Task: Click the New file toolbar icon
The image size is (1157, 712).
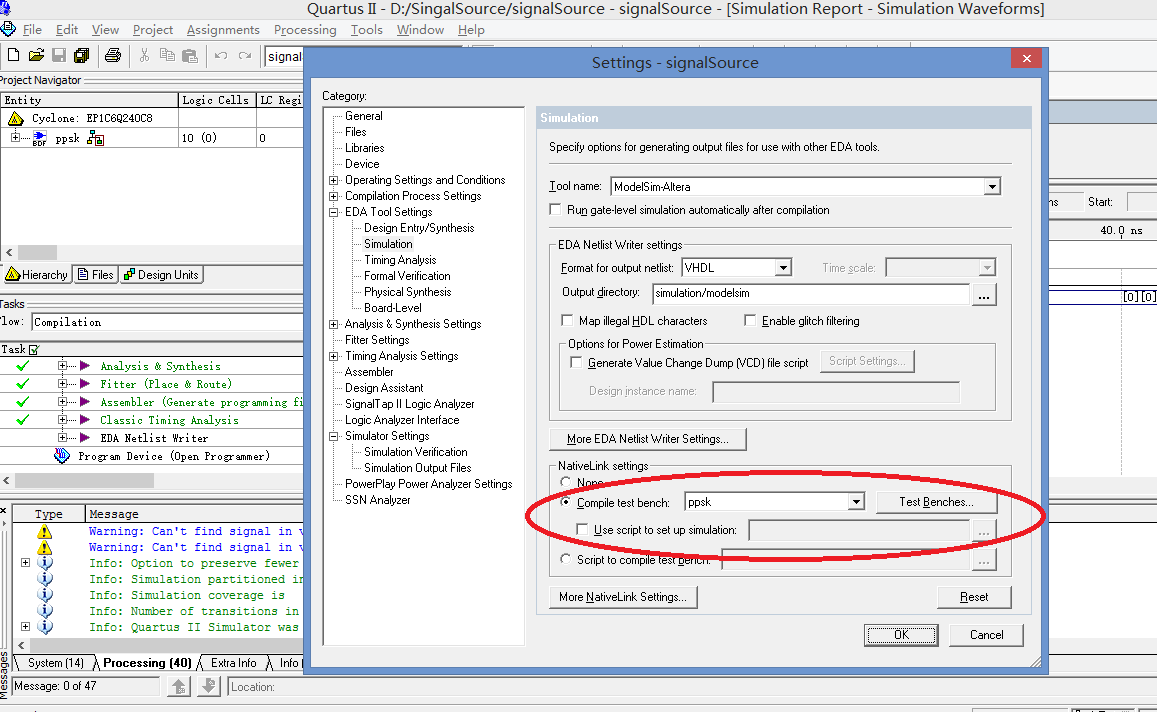Action: (x=13, y=55)
